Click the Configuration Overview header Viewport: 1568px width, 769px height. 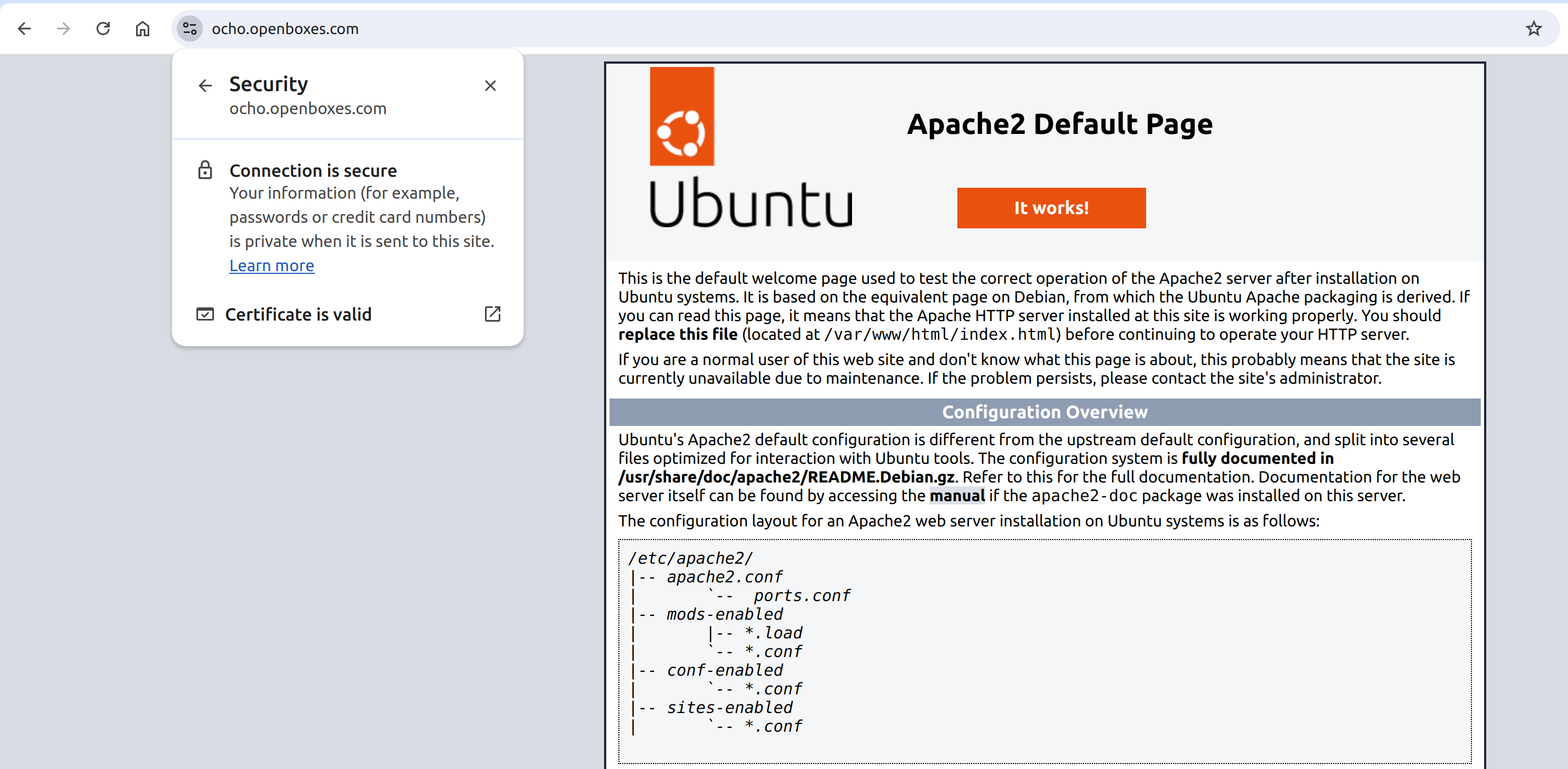click(x=1045, y=412)
